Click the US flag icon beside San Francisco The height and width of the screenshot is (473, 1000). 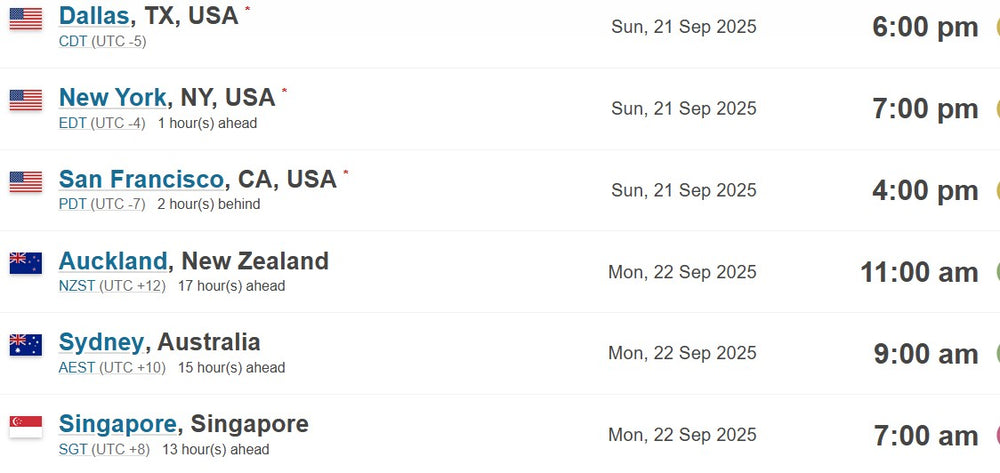coord(26,182)
